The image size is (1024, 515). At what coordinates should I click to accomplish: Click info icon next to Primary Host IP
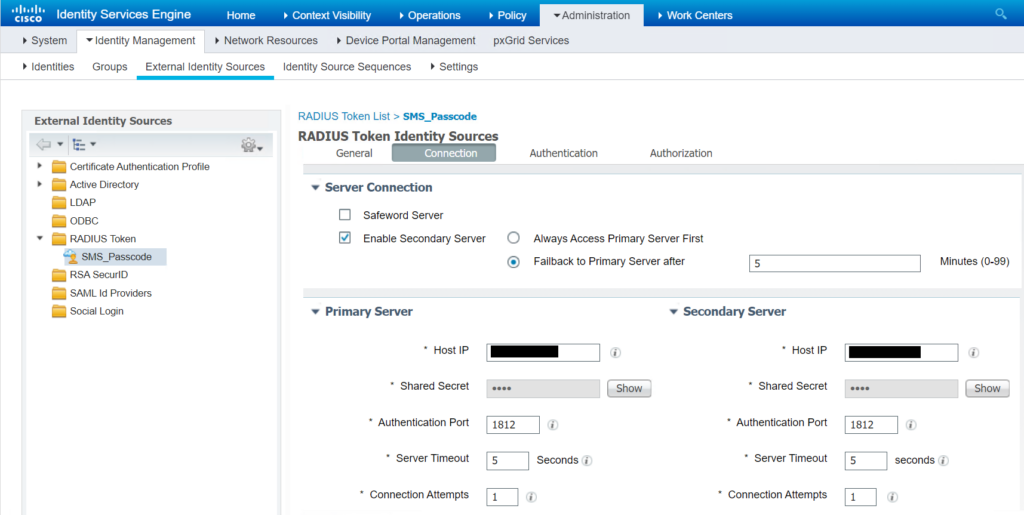tap(616, 352)
